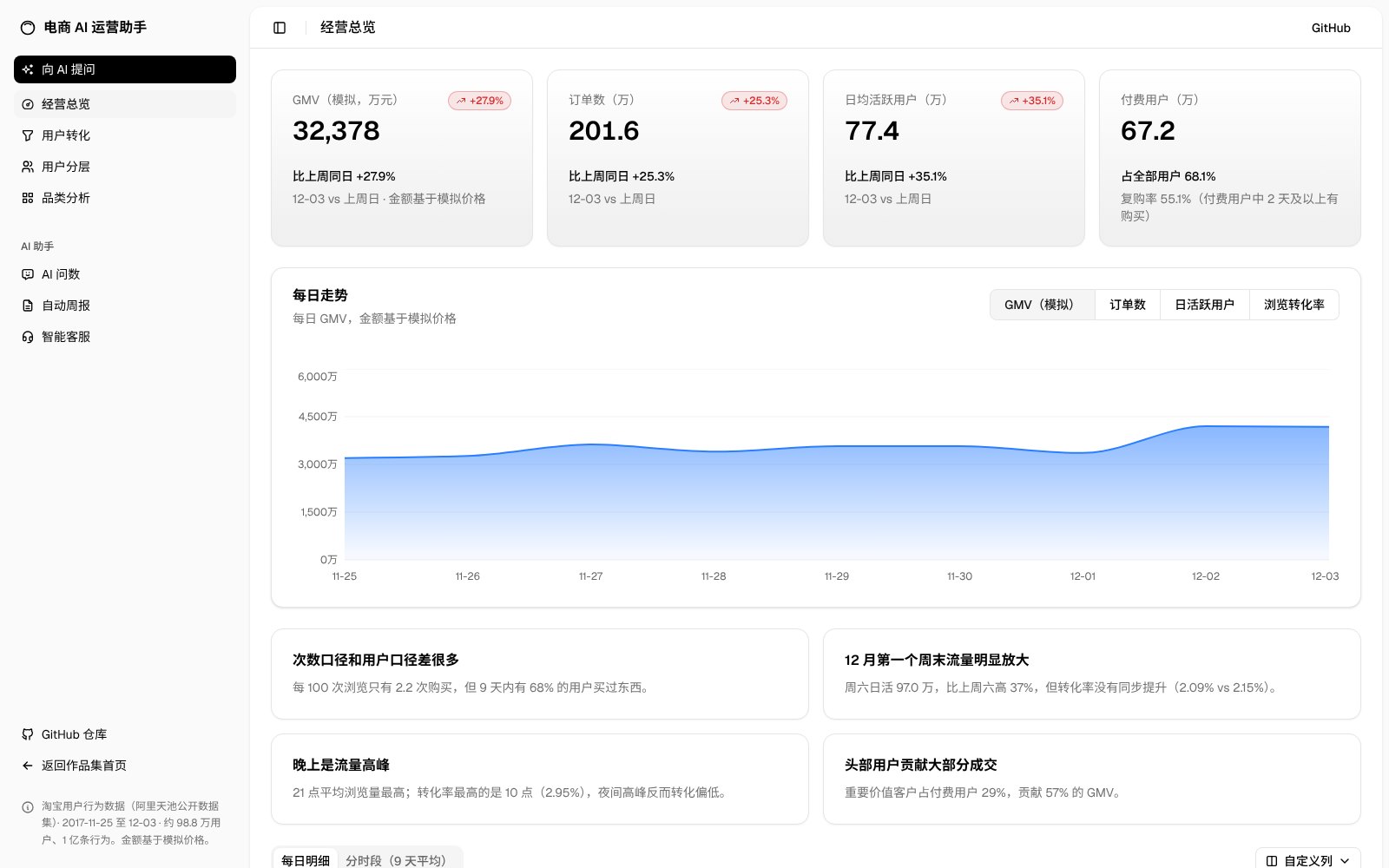1389x868 pixels.
Task: Click the 经营总览 gauge icon
Action: [28, 104]
